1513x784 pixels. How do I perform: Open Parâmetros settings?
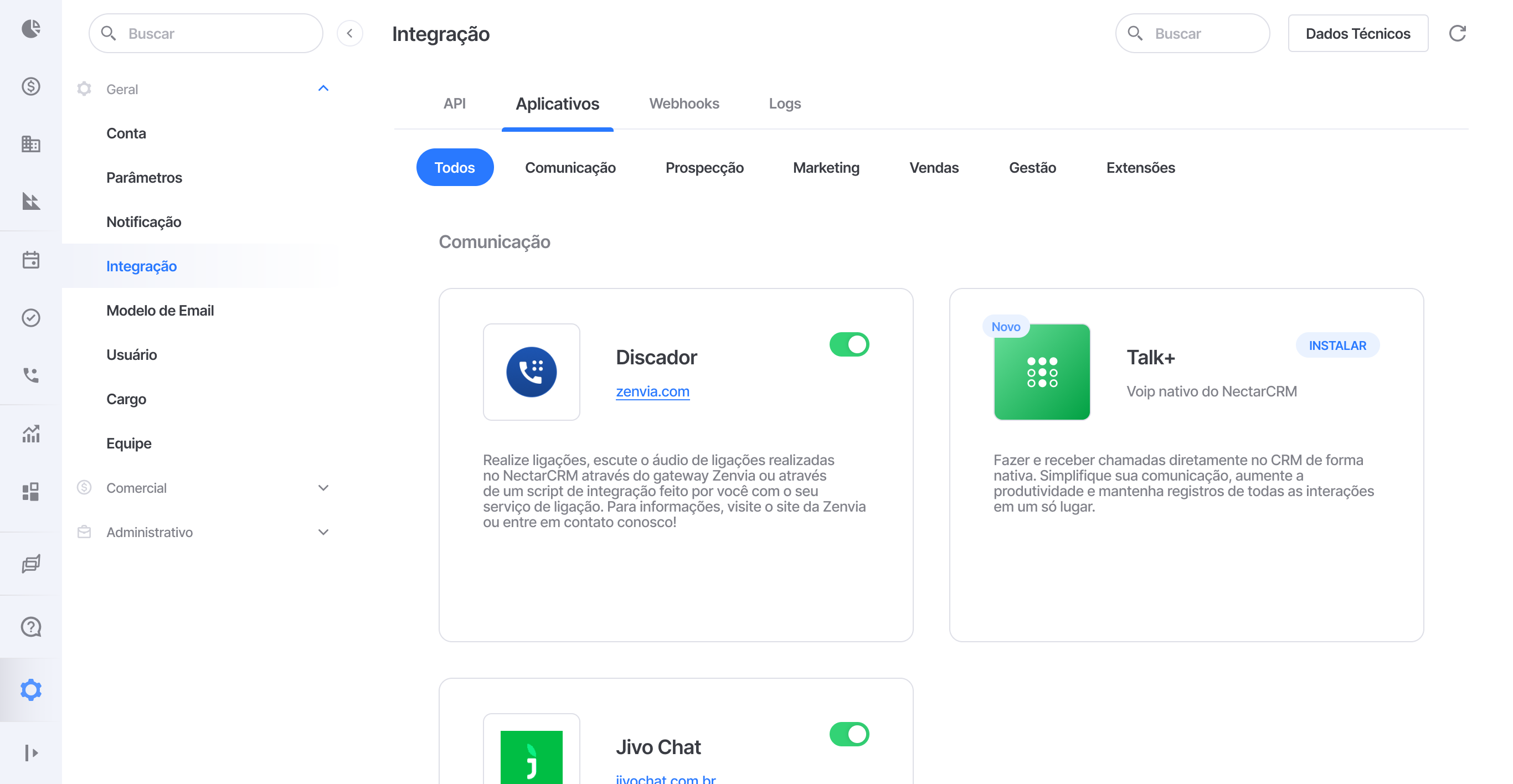tap(144, 178)
